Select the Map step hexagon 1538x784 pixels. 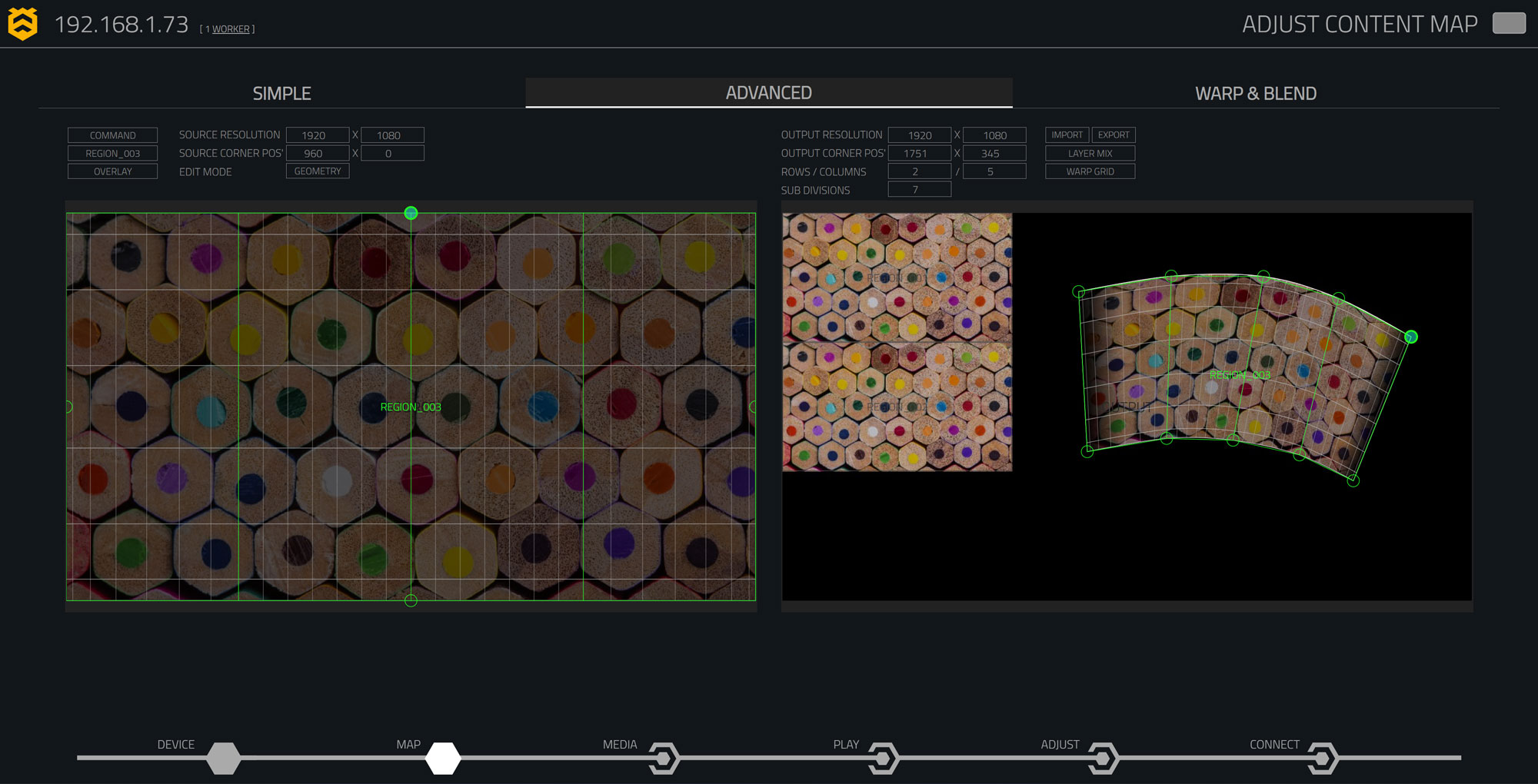pyautogui.click(x=443, y=758)
